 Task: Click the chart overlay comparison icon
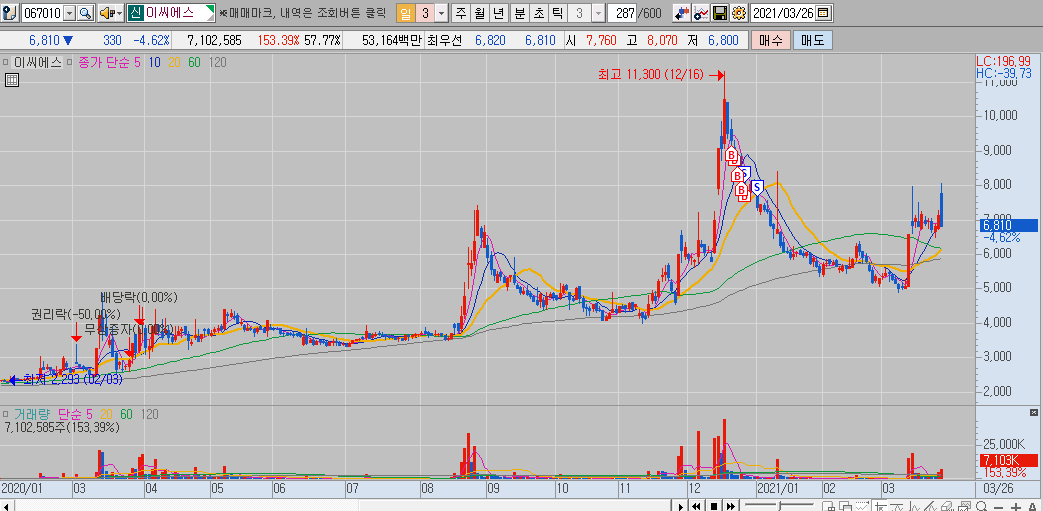701,13
